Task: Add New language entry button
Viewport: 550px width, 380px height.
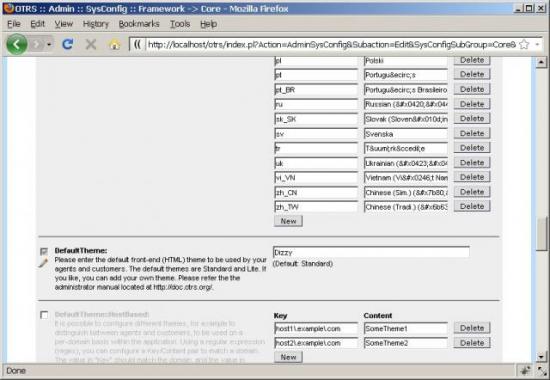Action: click(288, 221)
